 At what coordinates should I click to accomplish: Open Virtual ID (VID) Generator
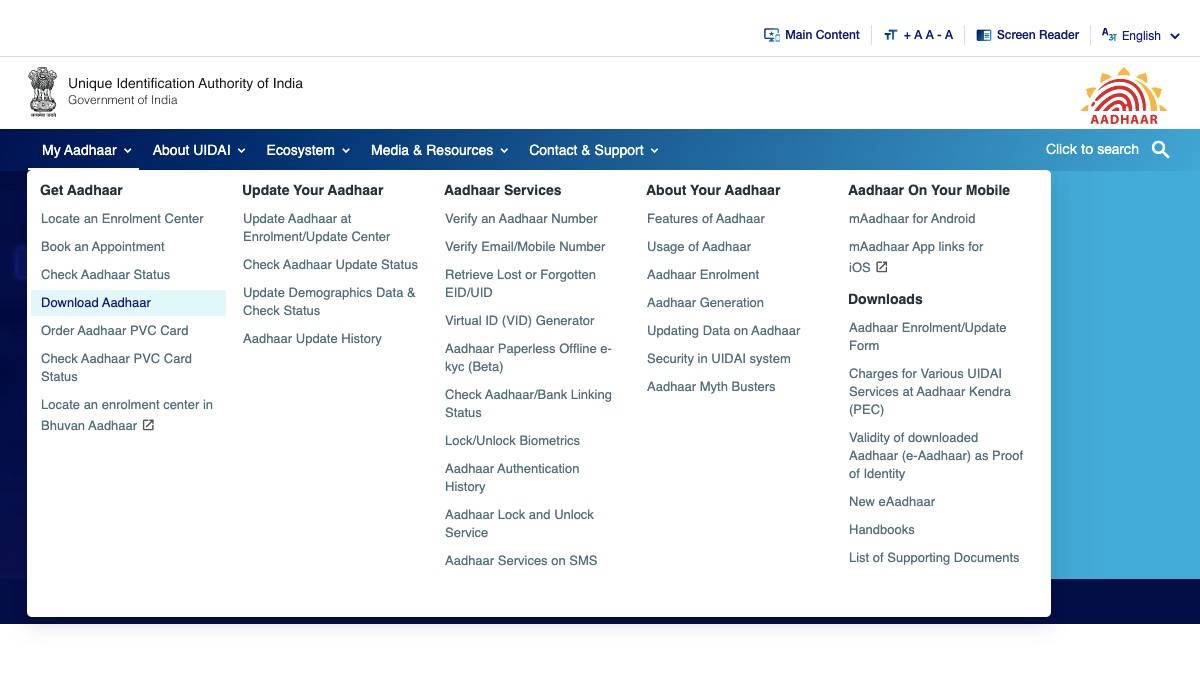coord(519,320)
